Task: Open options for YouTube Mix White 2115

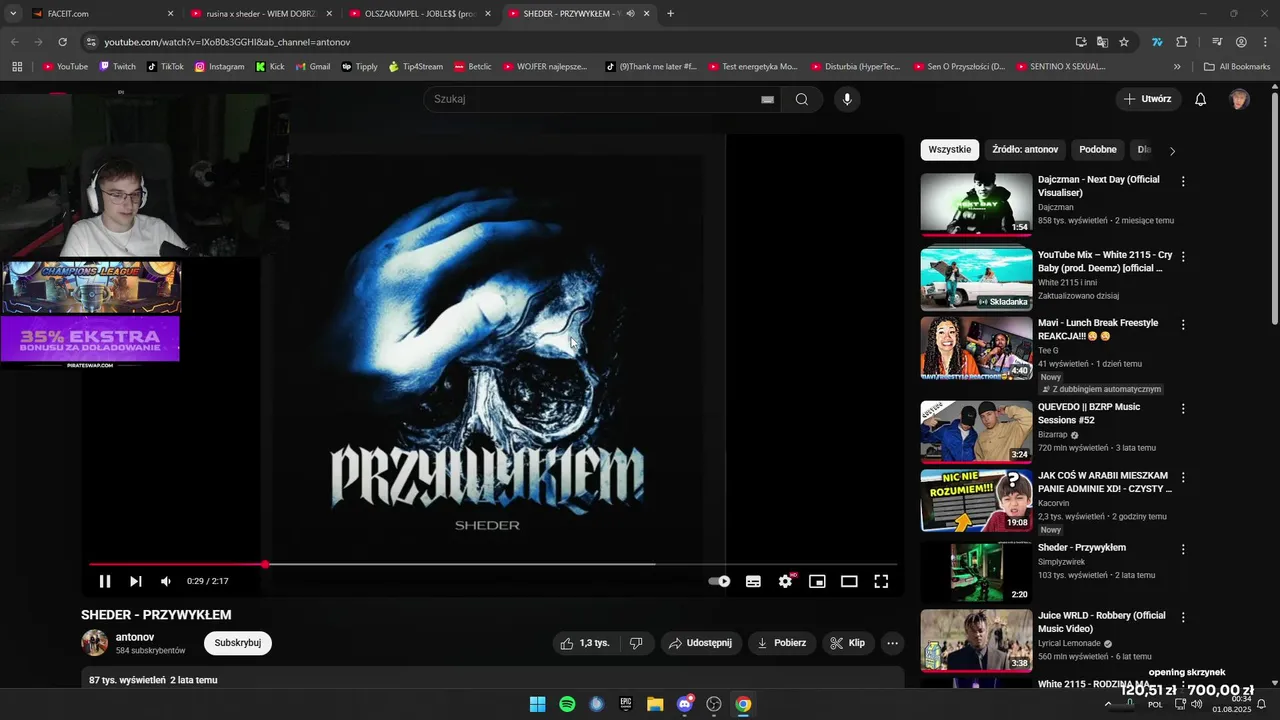Action: pos(1183,257)
